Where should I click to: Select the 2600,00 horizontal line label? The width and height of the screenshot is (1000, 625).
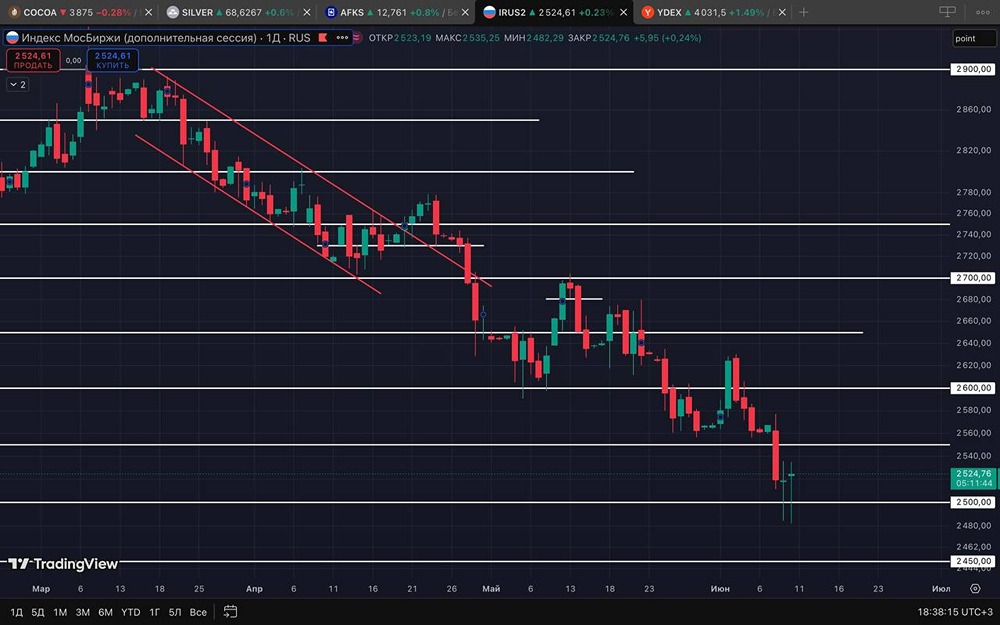pyautogui.click(x=973, y=388)
